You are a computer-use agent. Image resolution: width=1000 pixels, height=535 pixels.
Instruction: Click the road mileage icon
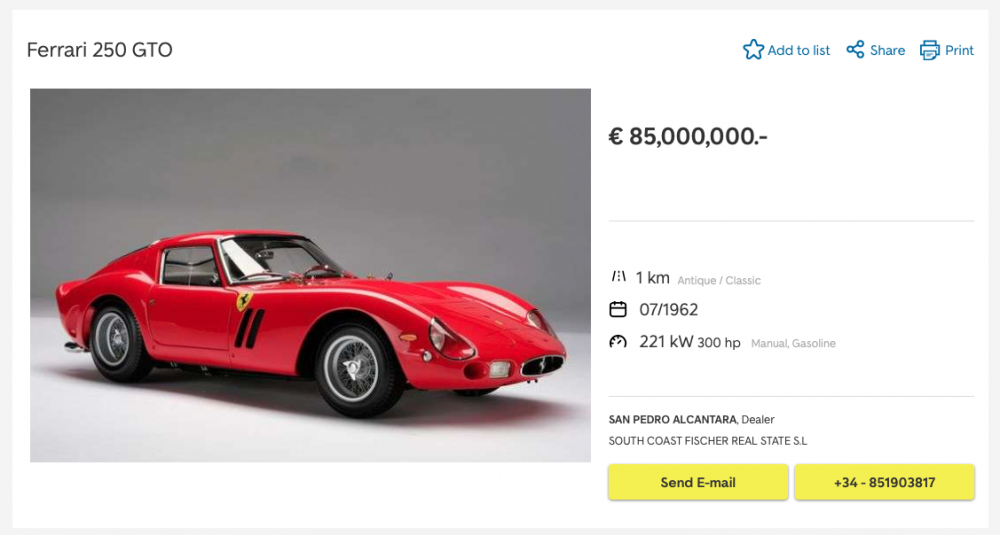(618, 277)
